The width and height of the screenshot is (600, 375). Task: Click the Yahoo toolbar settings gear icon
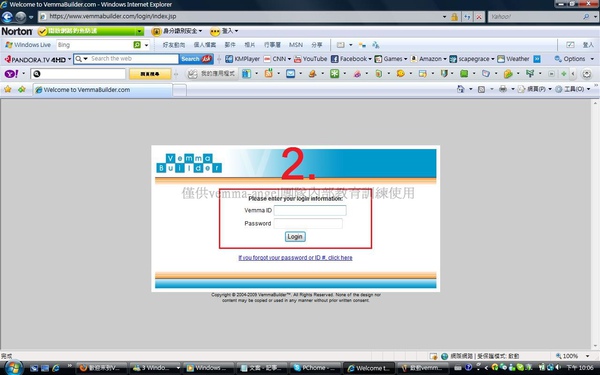[586, 74]
